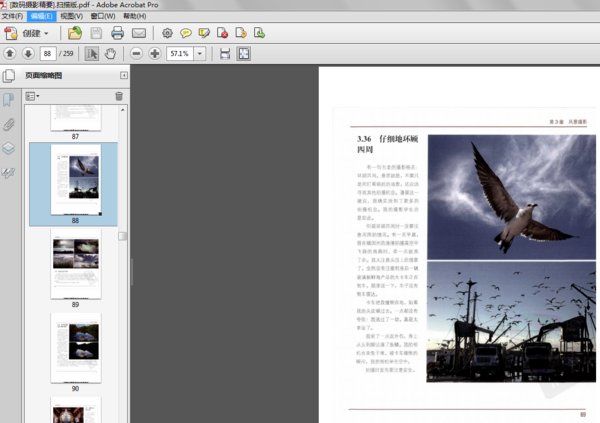Viewport: 600px width, 423px height.
Task: Select page 89 thumbnail
Action: (75, 262)
